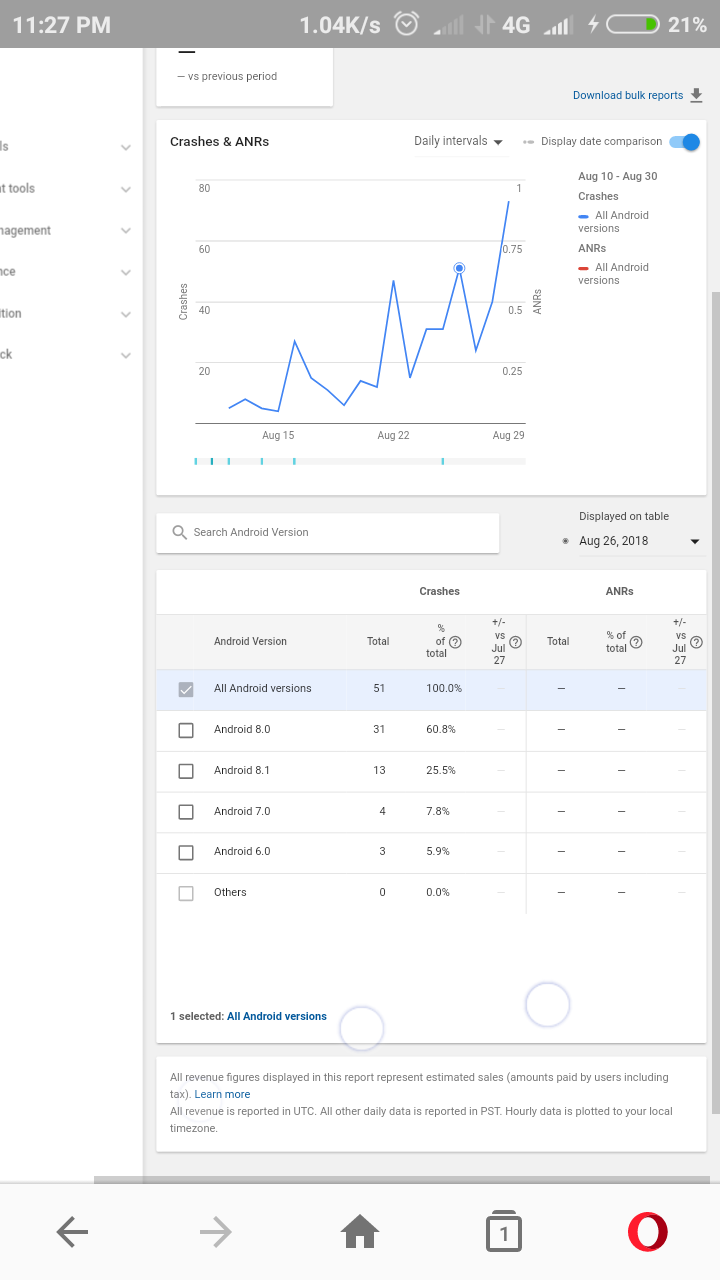Open the browser tabs counter

[504, 1232]
